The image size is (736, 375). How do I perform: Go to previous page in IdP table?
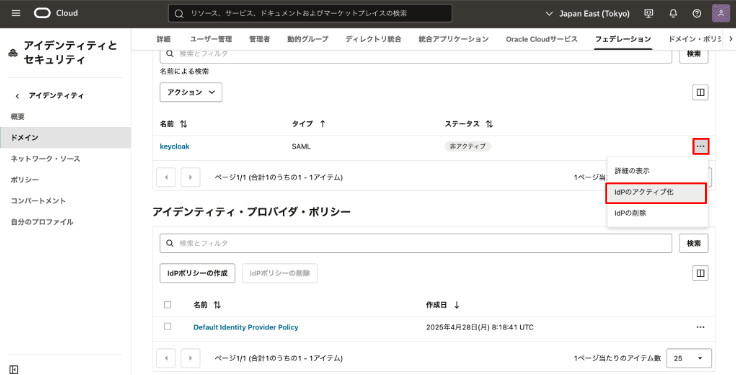tap(166, 177)
